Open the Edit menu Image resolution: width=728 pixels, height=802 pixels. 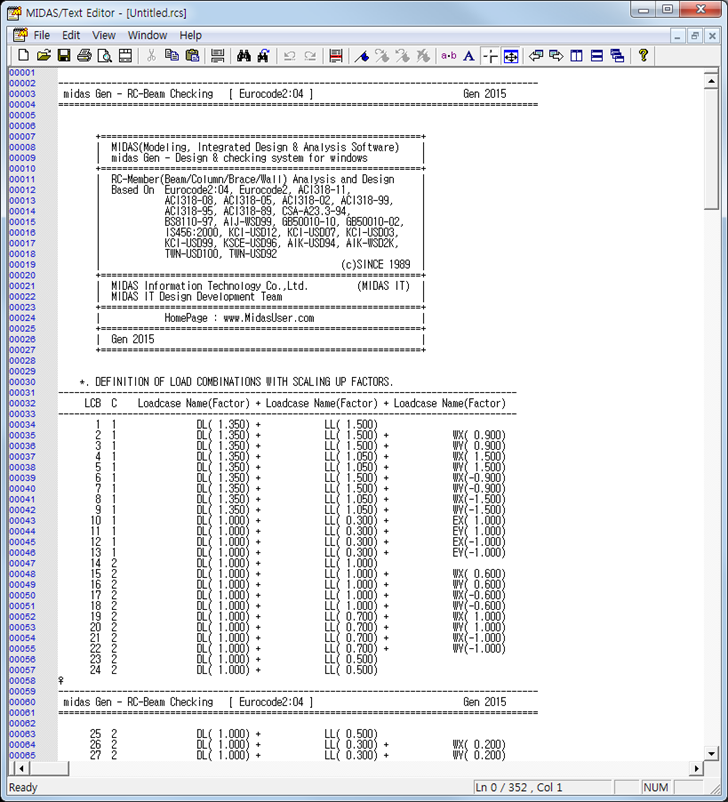pyautogui.click(x=71, y=35)
